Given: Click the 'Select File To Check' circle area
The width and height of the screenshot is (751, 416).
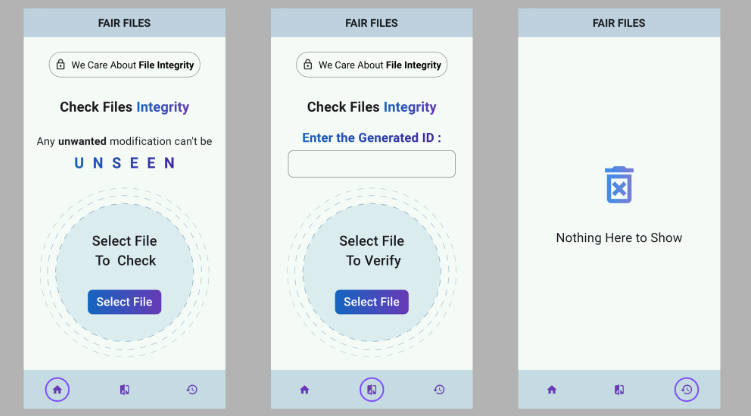Looking at the screenshot, I should coord(125,272).
